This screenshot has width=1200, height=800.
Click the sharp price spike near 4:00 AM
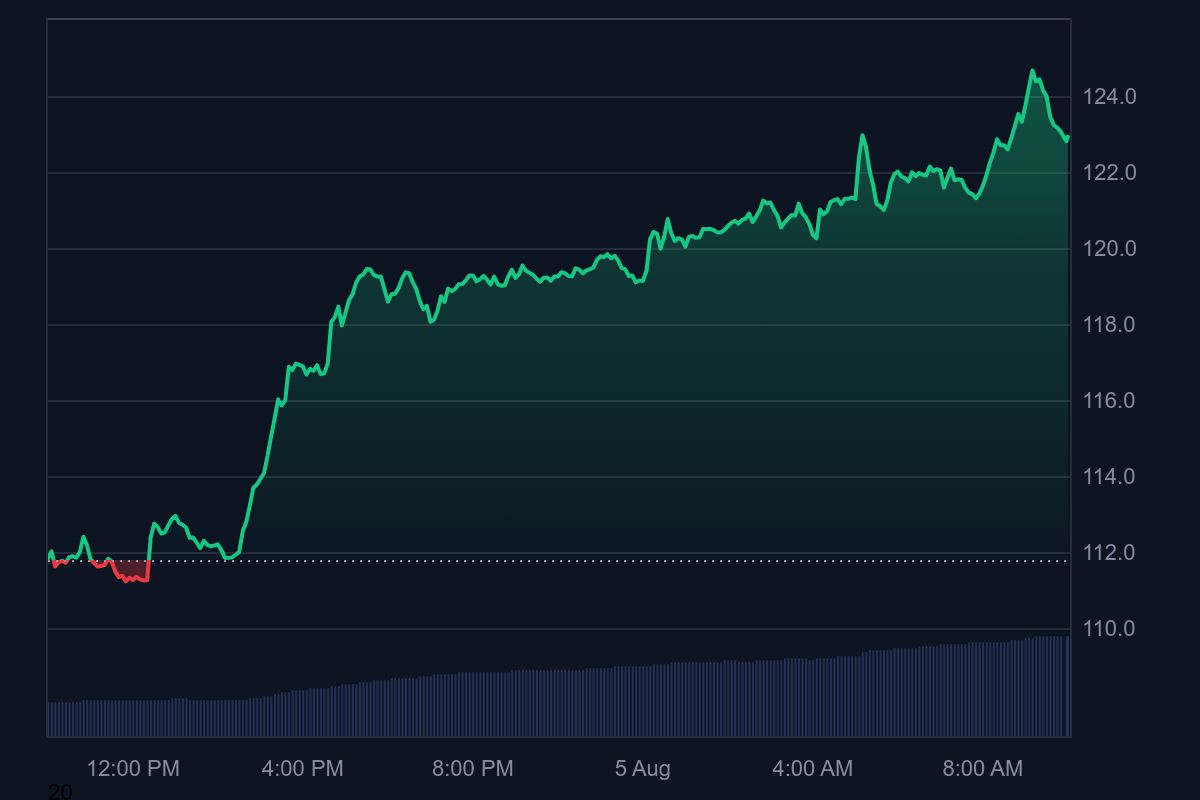point(862,133)
